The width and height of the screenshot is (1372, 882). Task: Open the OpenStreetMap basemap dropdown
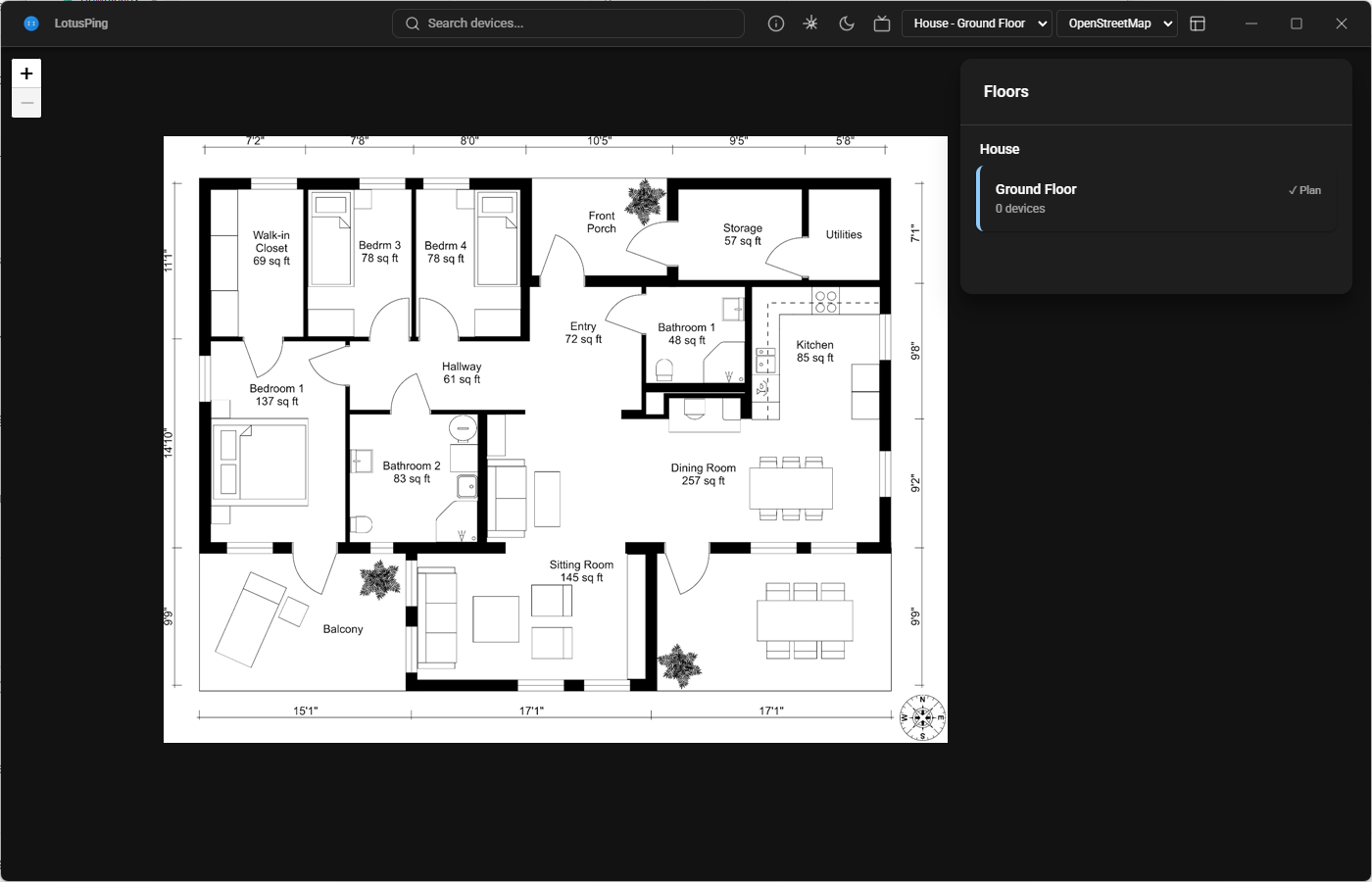point(1116,23)
